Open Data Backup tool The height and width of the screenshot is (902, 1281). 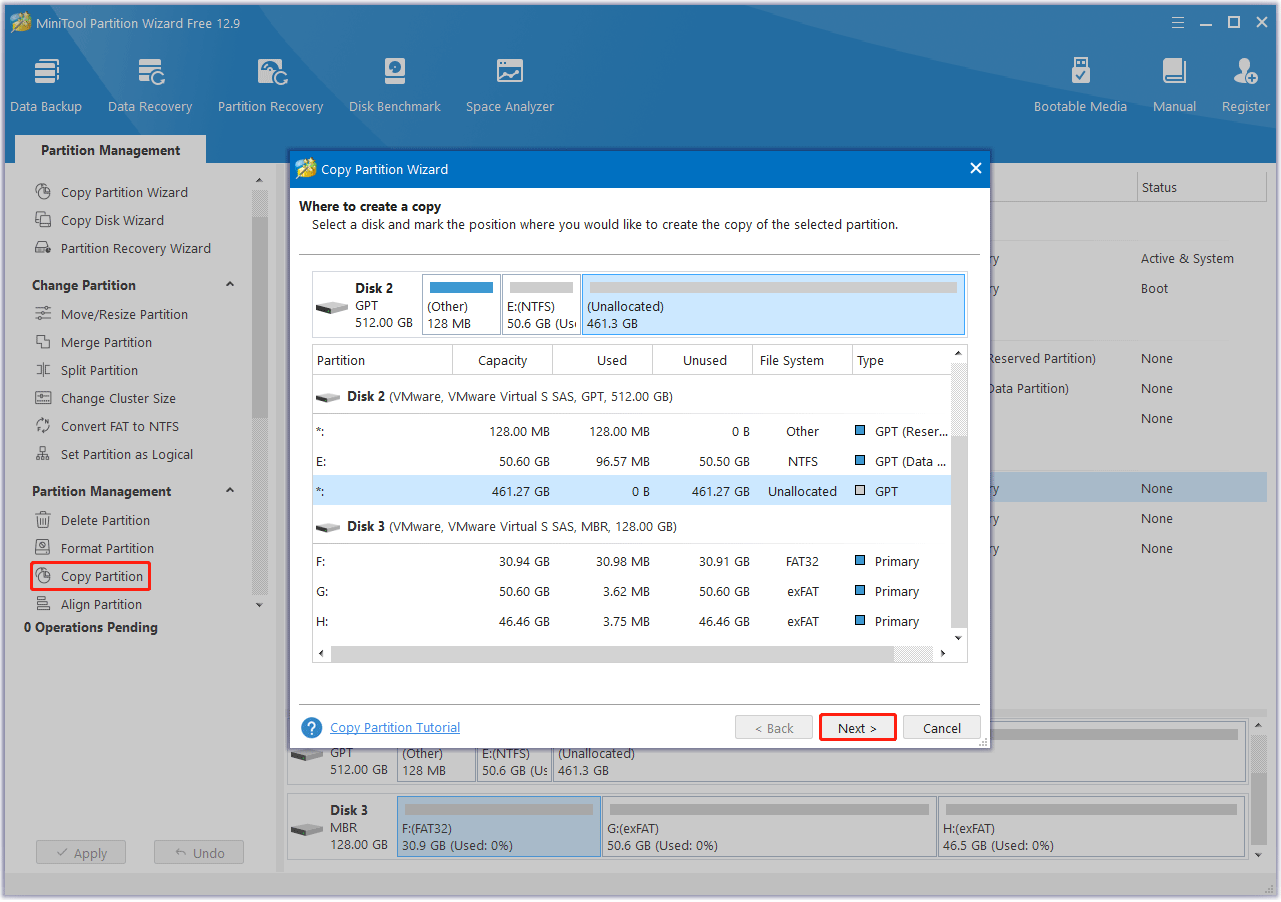[x=46, y=86]
